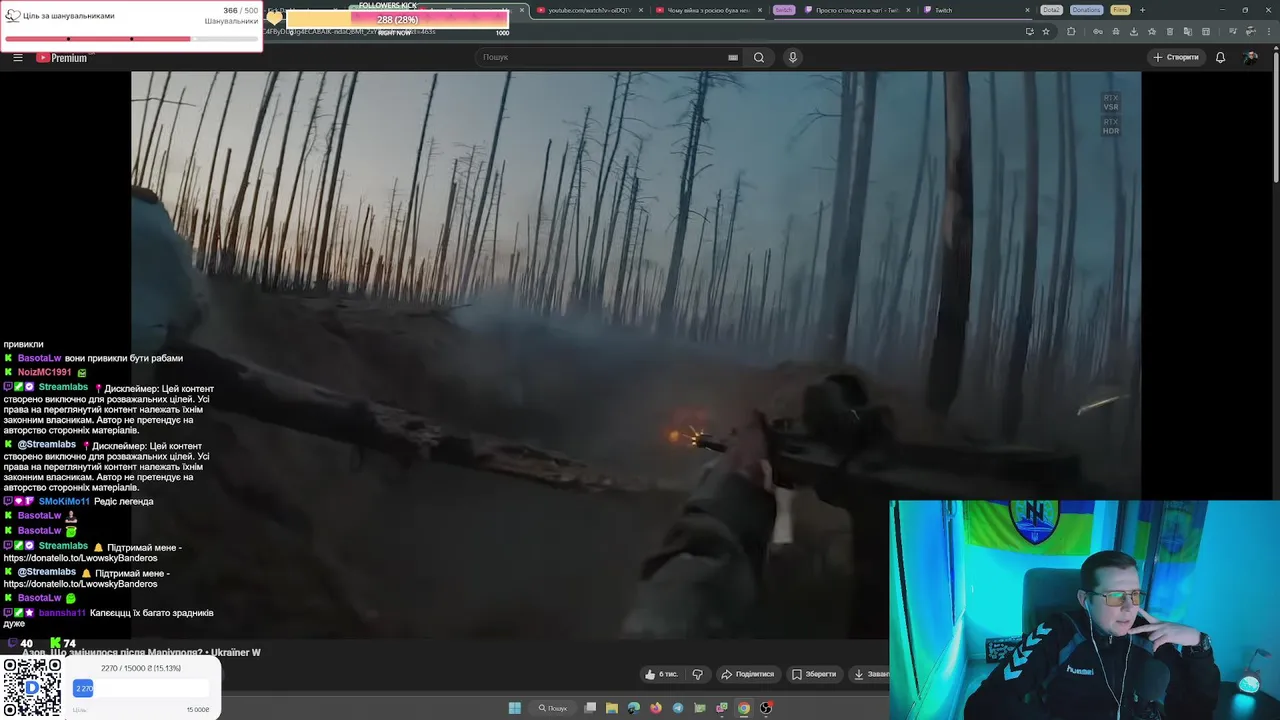The width and height of the screenshot is (1280, 720).
Task: Open the Створити (Create) button
Action: click(1176, 57)
